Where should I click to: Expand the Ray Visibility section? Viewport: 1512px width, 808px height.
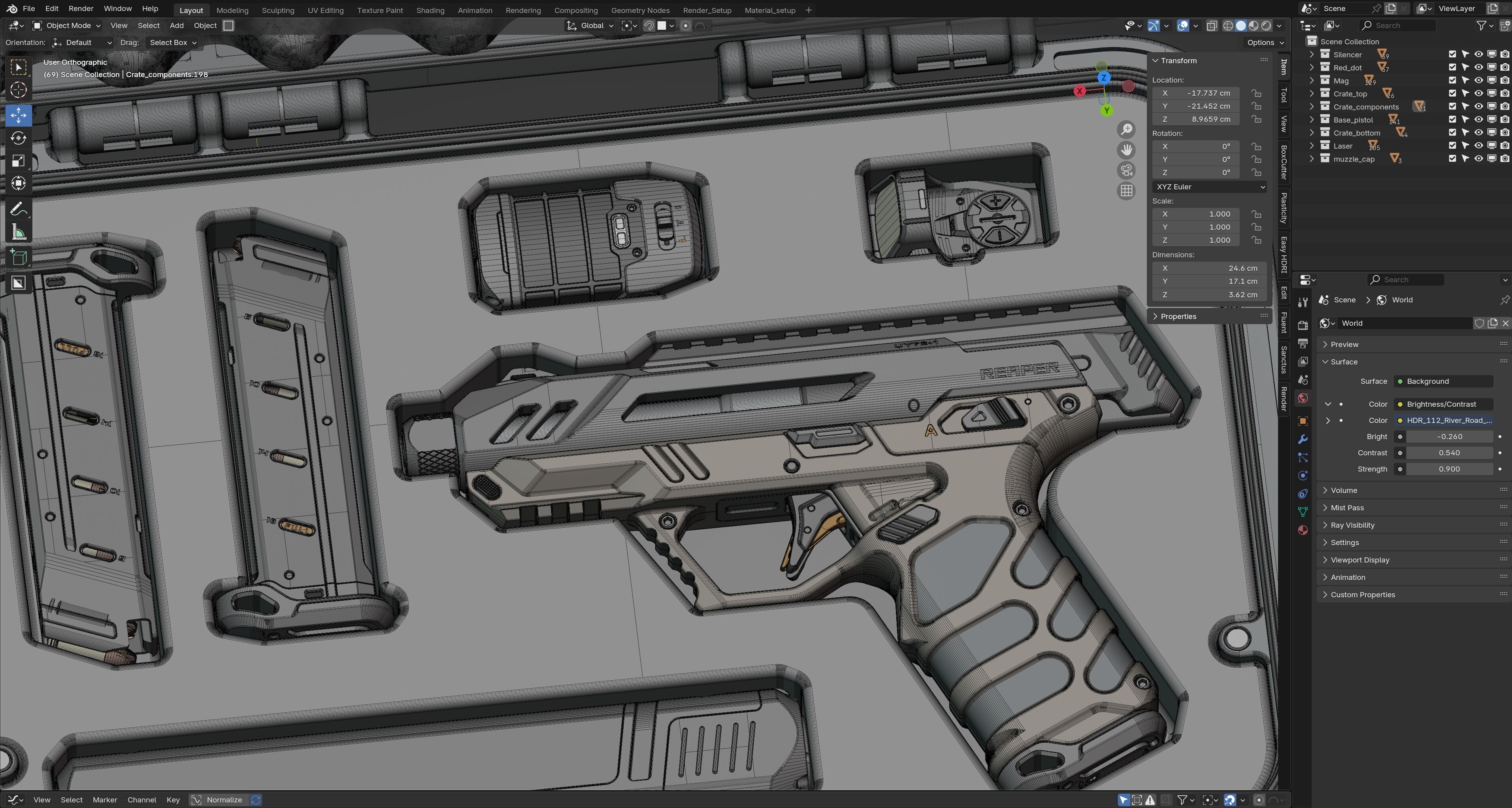tap(1352, 525)
